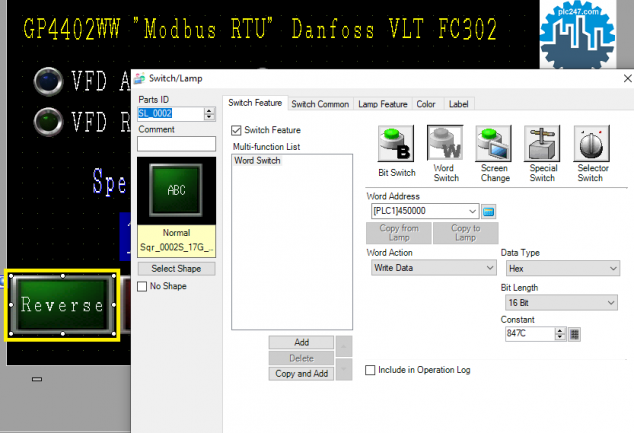634x433 pixels.
Task: Select the Selector Switch icon
Action: (x=591, y=143)
